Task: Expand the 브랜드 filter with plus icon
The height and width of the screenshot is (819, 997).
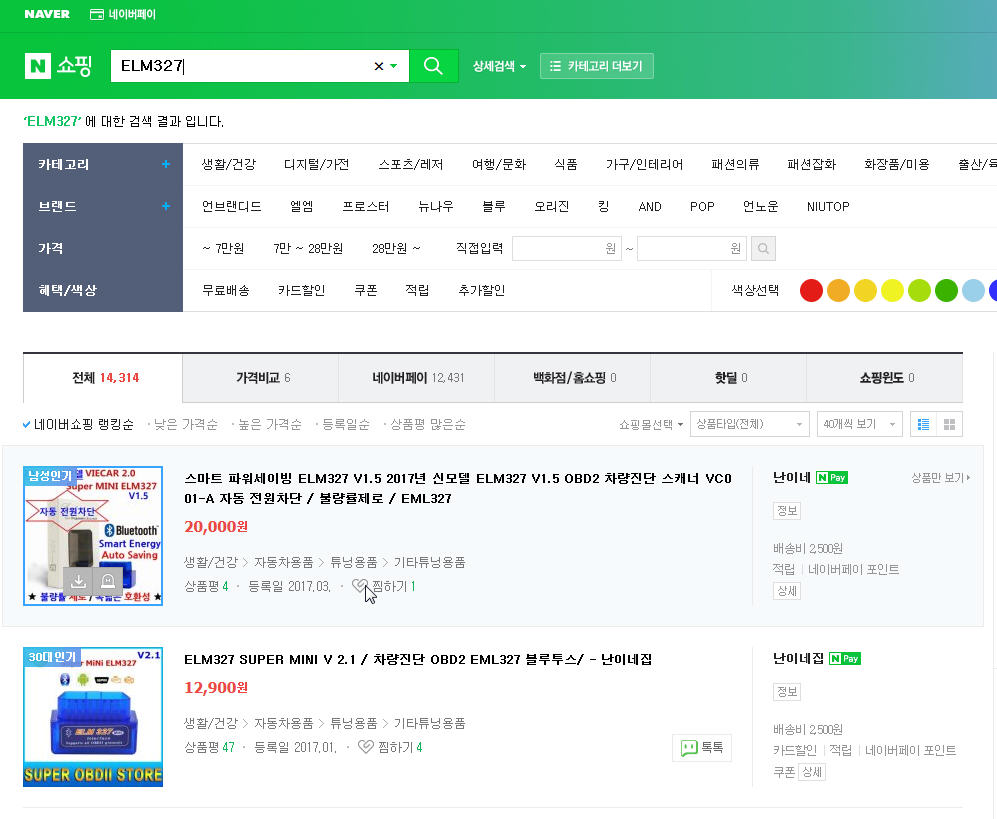Action: pos(165,206)
